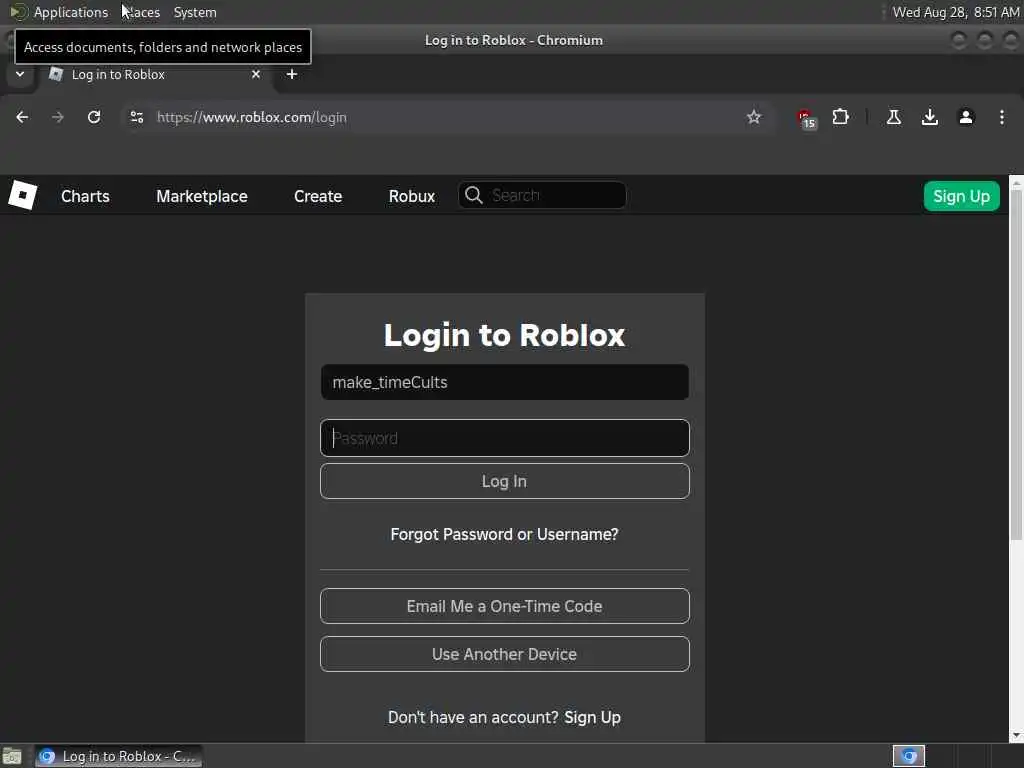This screenshot has height=768, width=1024.
Task: Select Chromium window in bottom taskbar
Action: pyautogui.click(x=118, y=756)
